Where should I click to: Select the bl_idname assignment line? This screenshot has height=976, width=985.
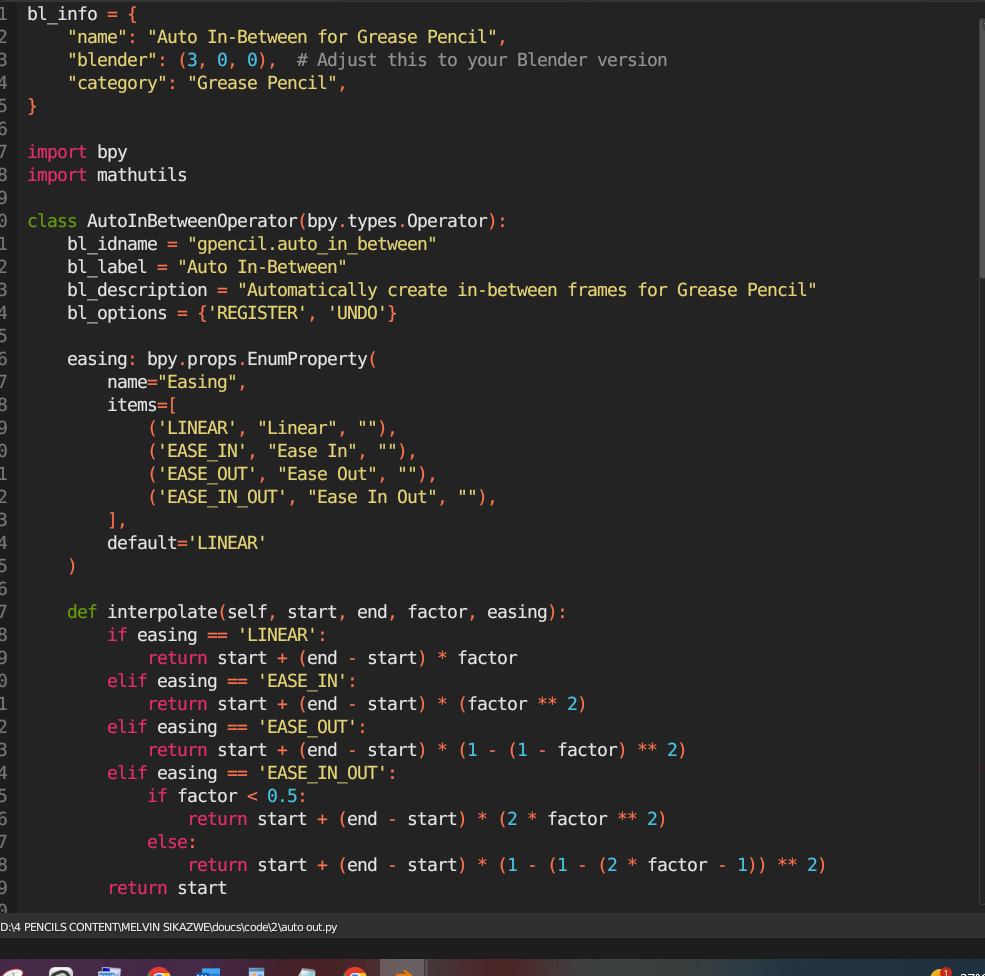pyautogui.click(x=252, y=244)
